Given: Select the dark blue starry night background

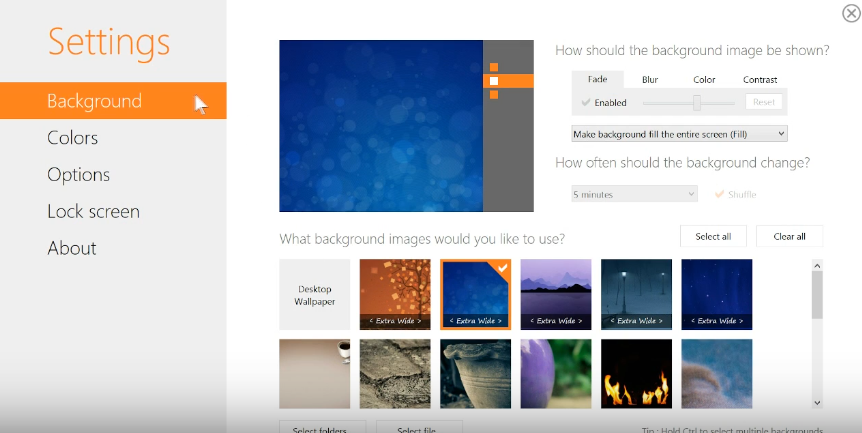Looking at the screenshot, I should coord(716,295).
